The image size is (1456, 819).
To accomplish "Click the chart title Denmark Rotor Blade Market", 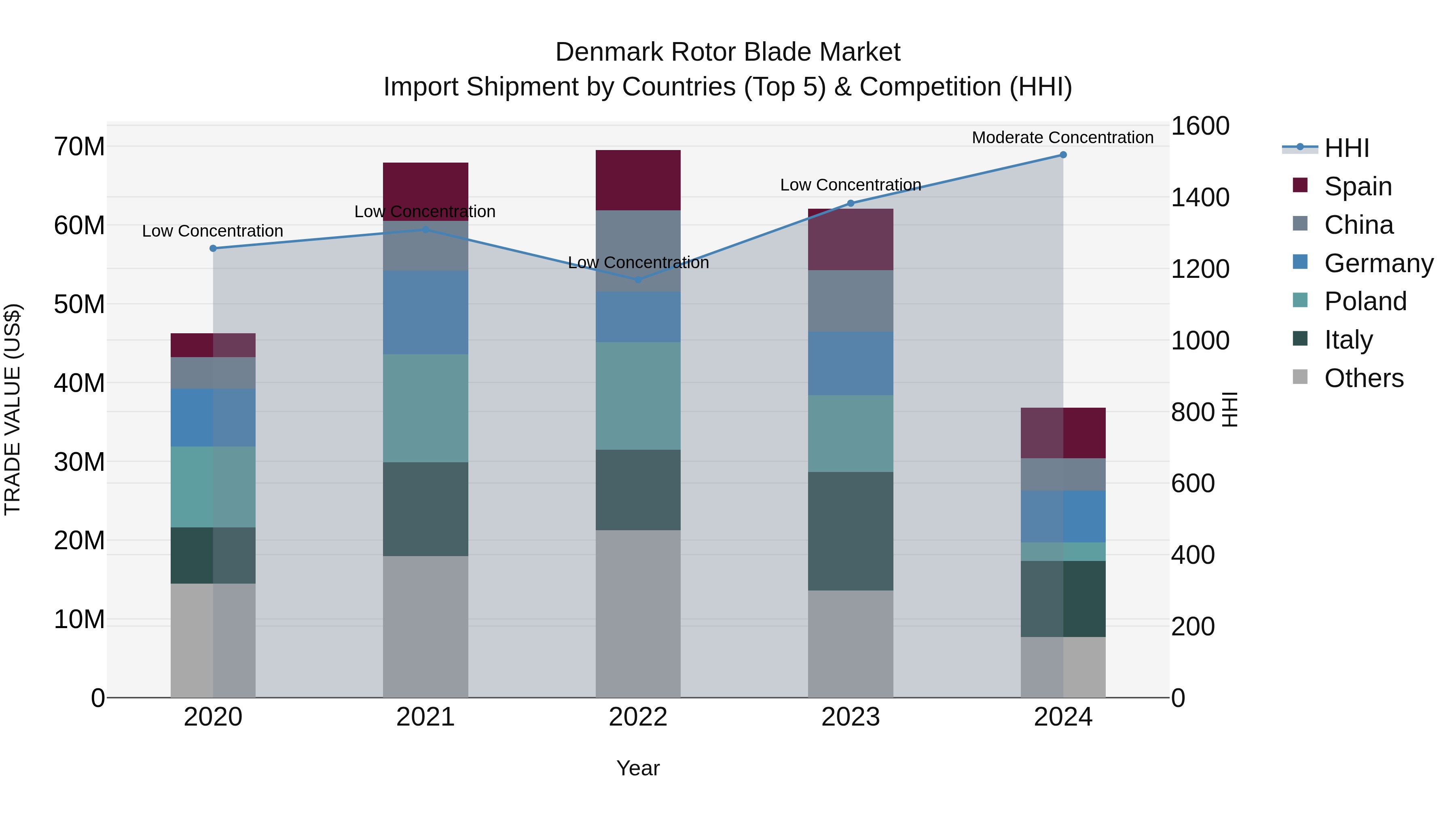I will [x=728, y=52].
